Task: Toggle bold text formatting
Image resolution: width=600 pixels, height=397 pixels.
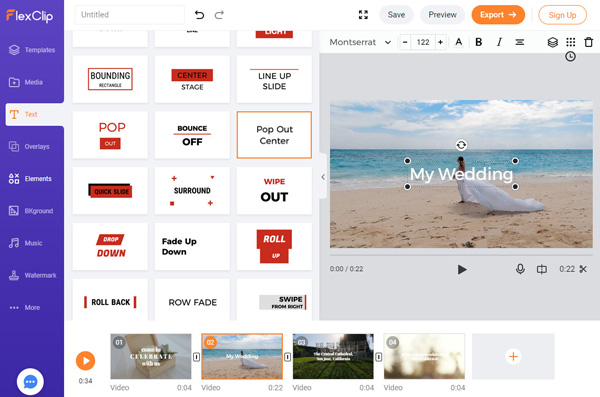Action: 478,42
